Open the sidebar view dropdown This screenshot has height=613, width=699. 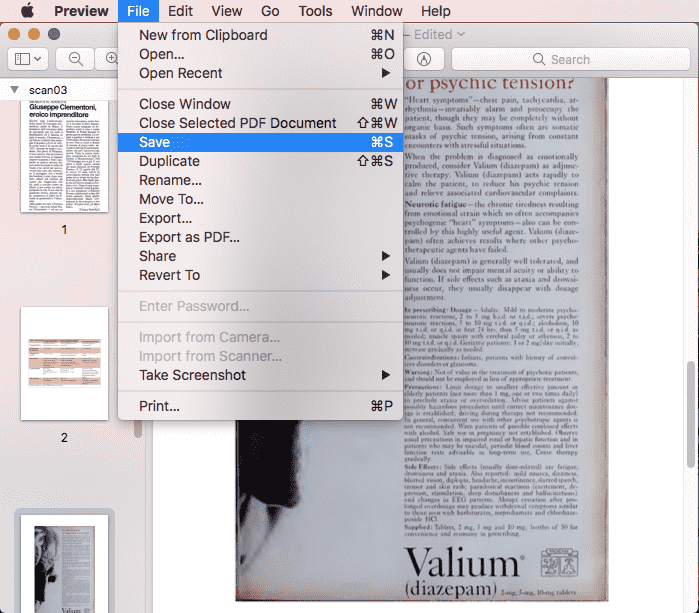[28, 59]
